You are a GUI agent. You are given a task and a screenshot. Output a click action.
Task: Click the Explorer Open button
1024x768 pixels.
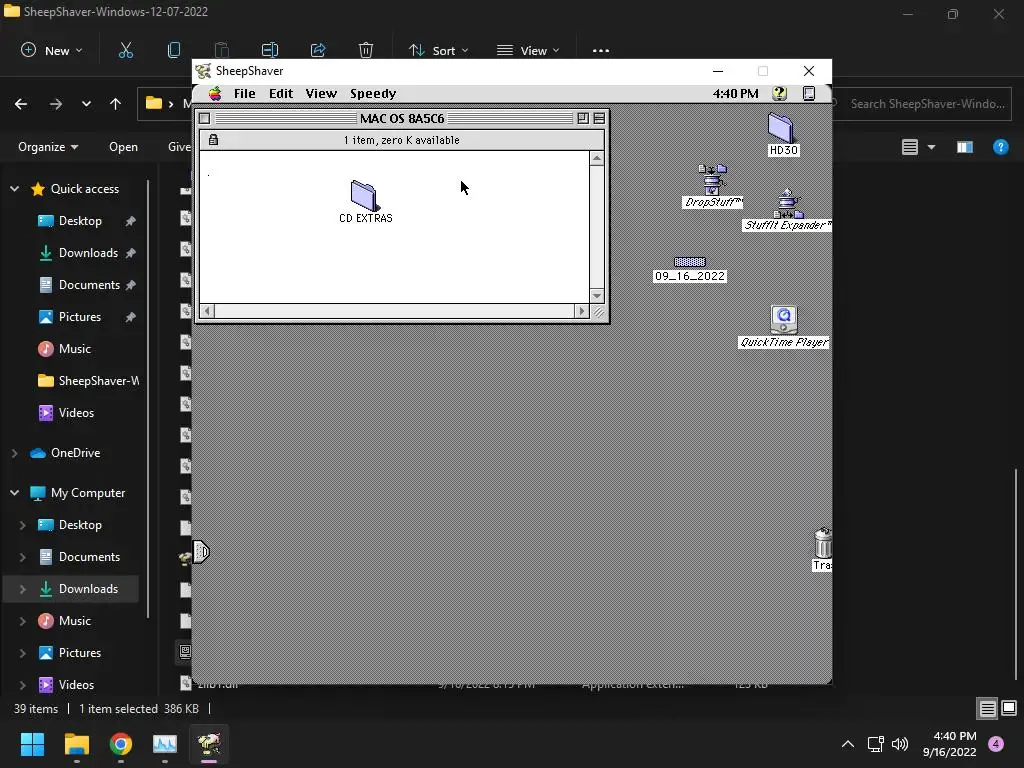click(x=123, y=147)
